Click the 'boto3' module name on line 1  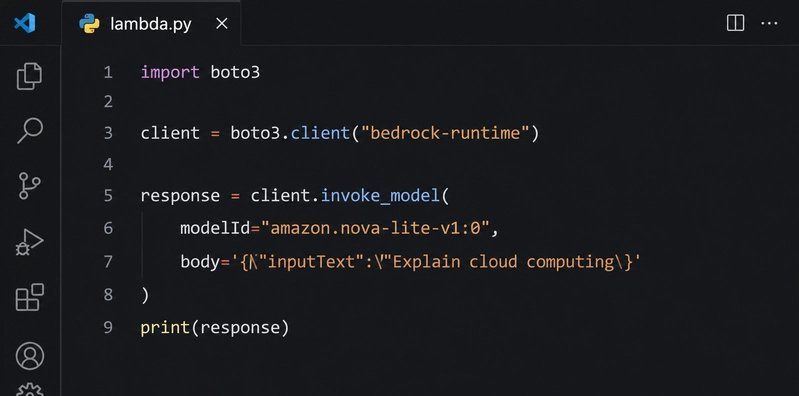coord(235,72)
